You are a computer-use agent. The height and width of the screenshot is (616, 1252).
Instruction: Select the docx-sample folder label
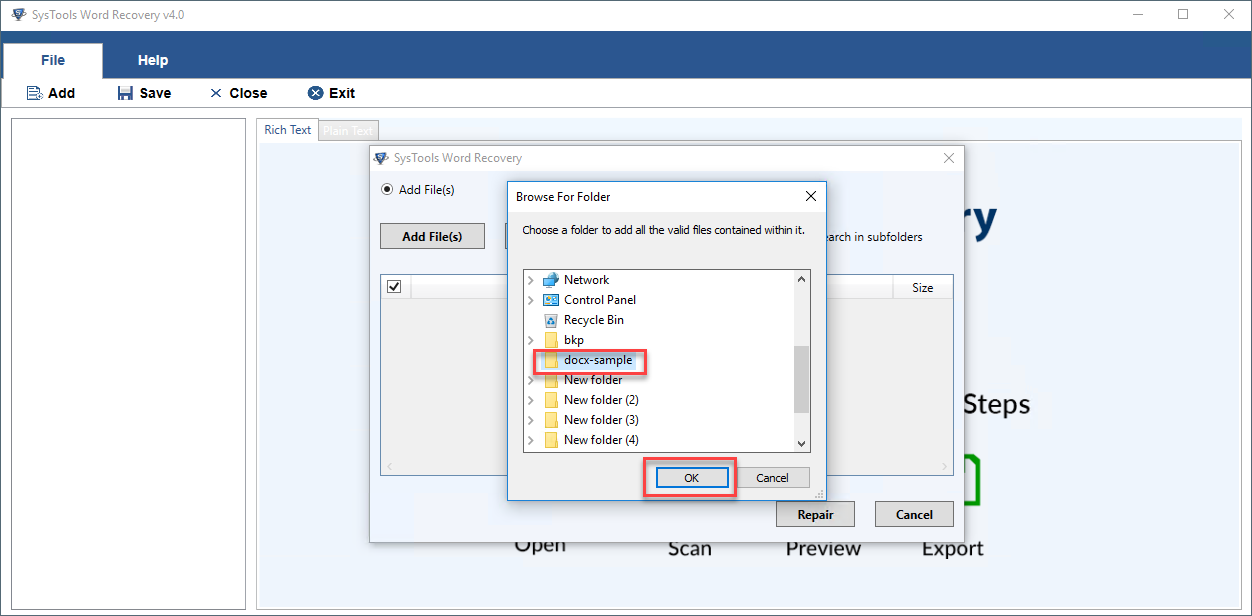(x=598, y=360)
